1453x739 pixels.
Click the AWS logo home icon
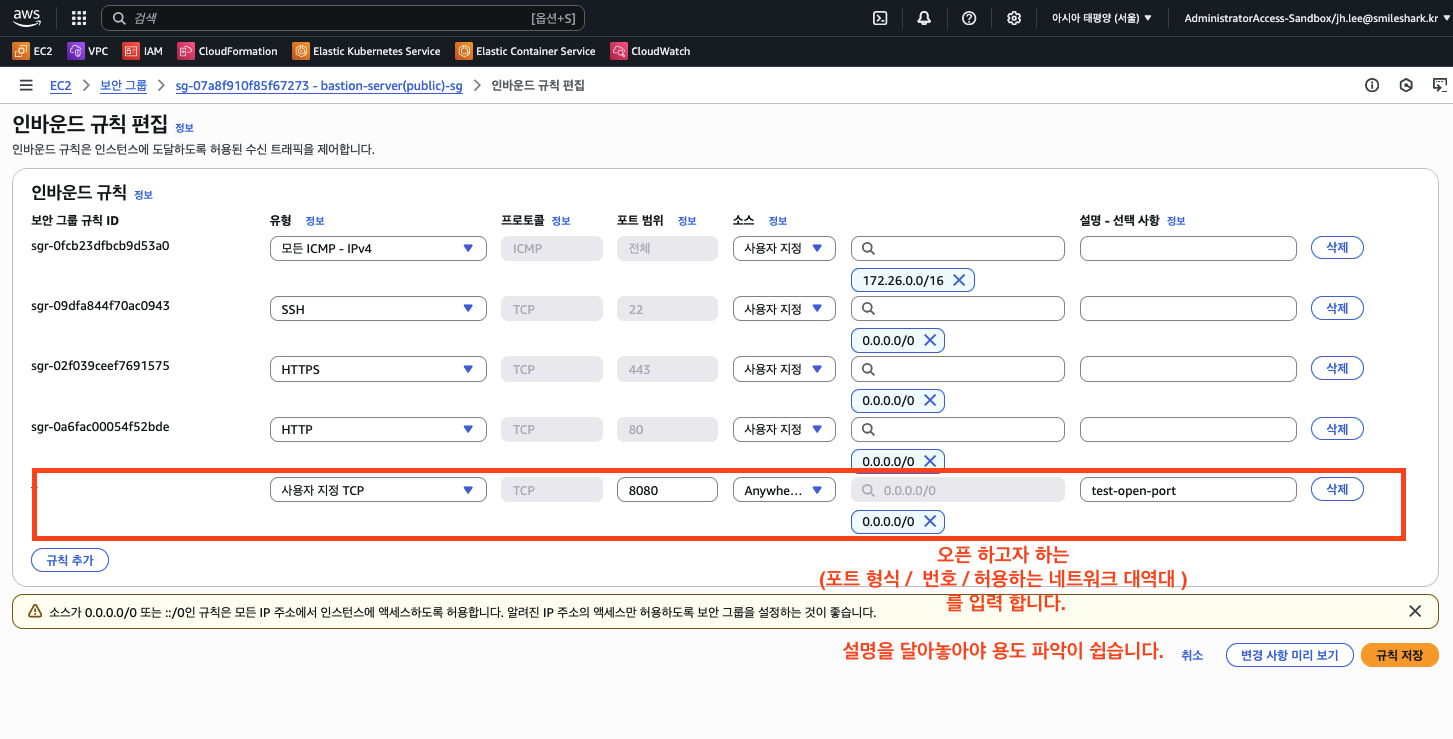(x=27, y=18)
